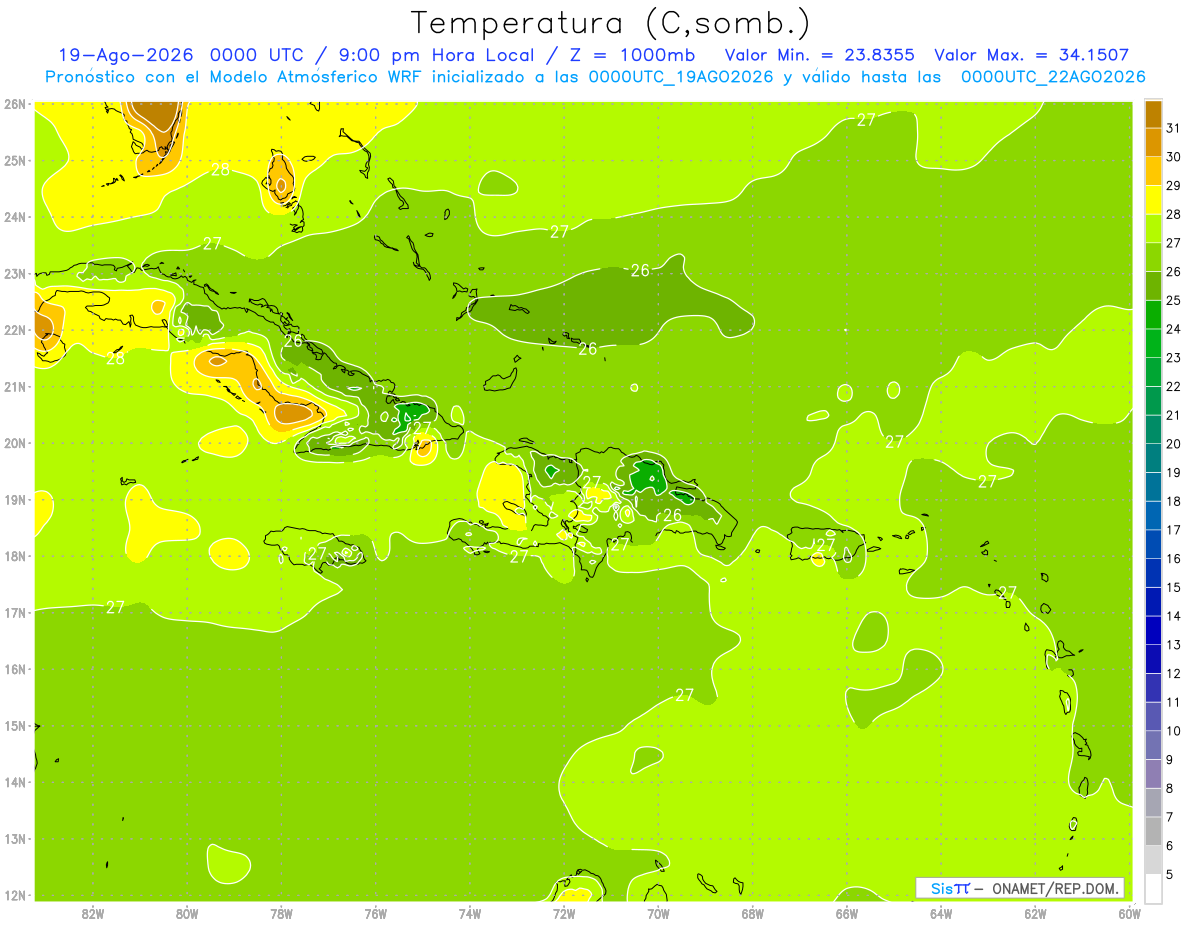The image size is (1200, 927).
Task: Click the color scale label 31
Action: (1174, 128)
